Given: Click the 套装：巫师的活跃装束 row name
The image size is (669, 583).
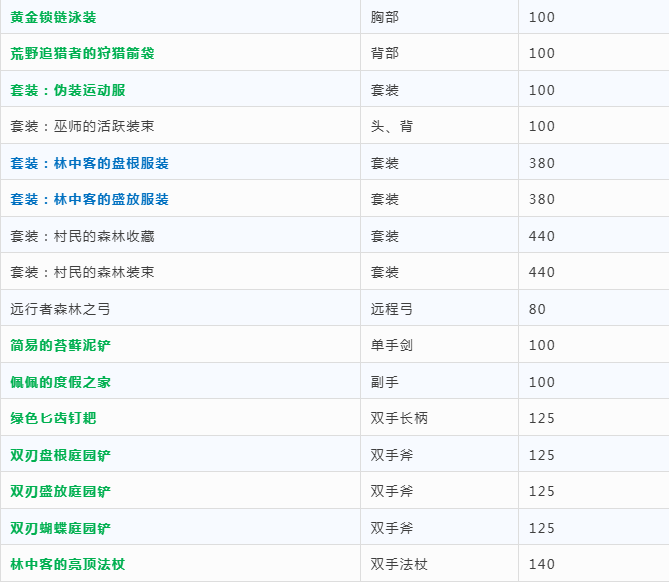Looking at the screenshot, I should pos(82,126).
